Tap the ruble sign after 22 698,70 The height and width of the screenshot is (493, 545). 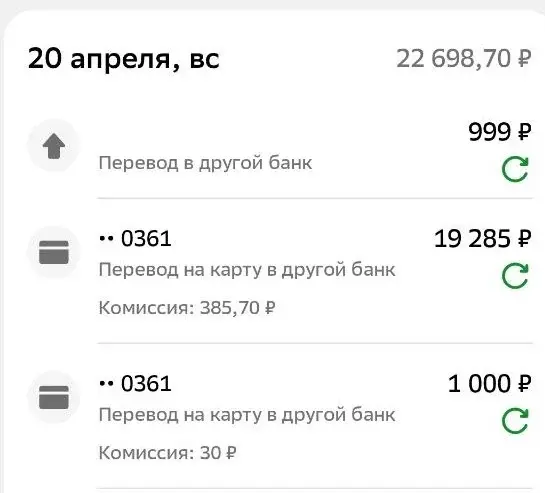525,58
